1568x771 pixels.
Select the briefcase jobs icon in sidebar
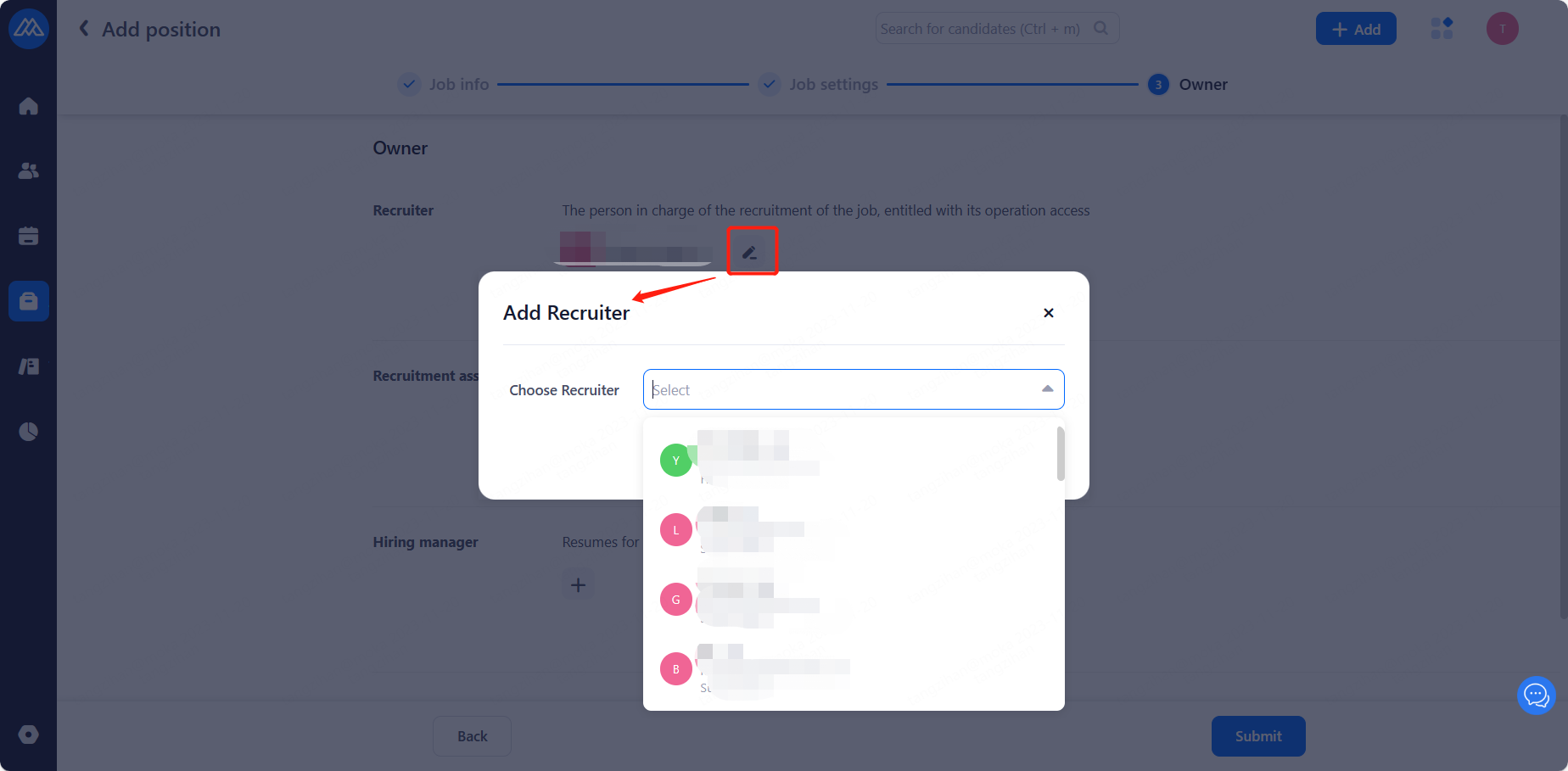28,301
